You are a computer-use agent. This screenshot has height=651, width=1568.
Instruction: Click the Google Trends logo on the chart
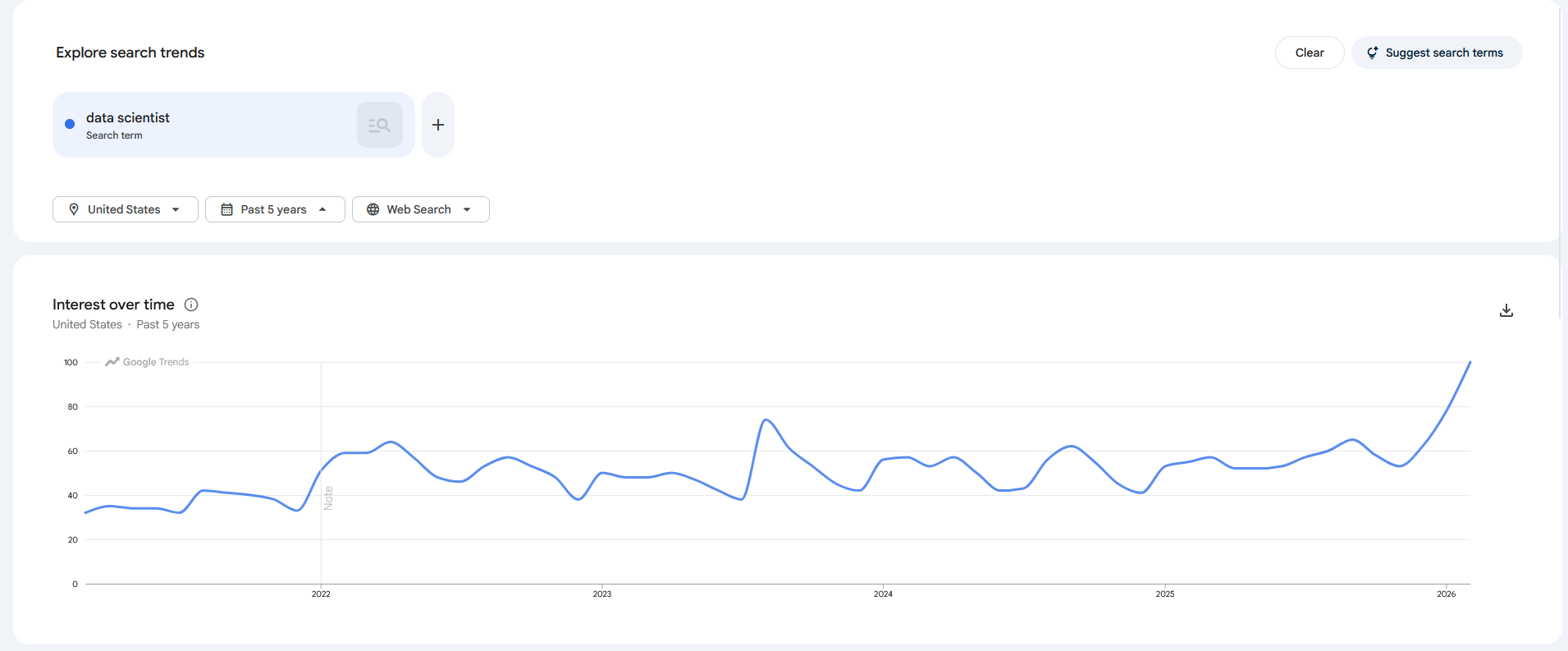coord(148,362)
